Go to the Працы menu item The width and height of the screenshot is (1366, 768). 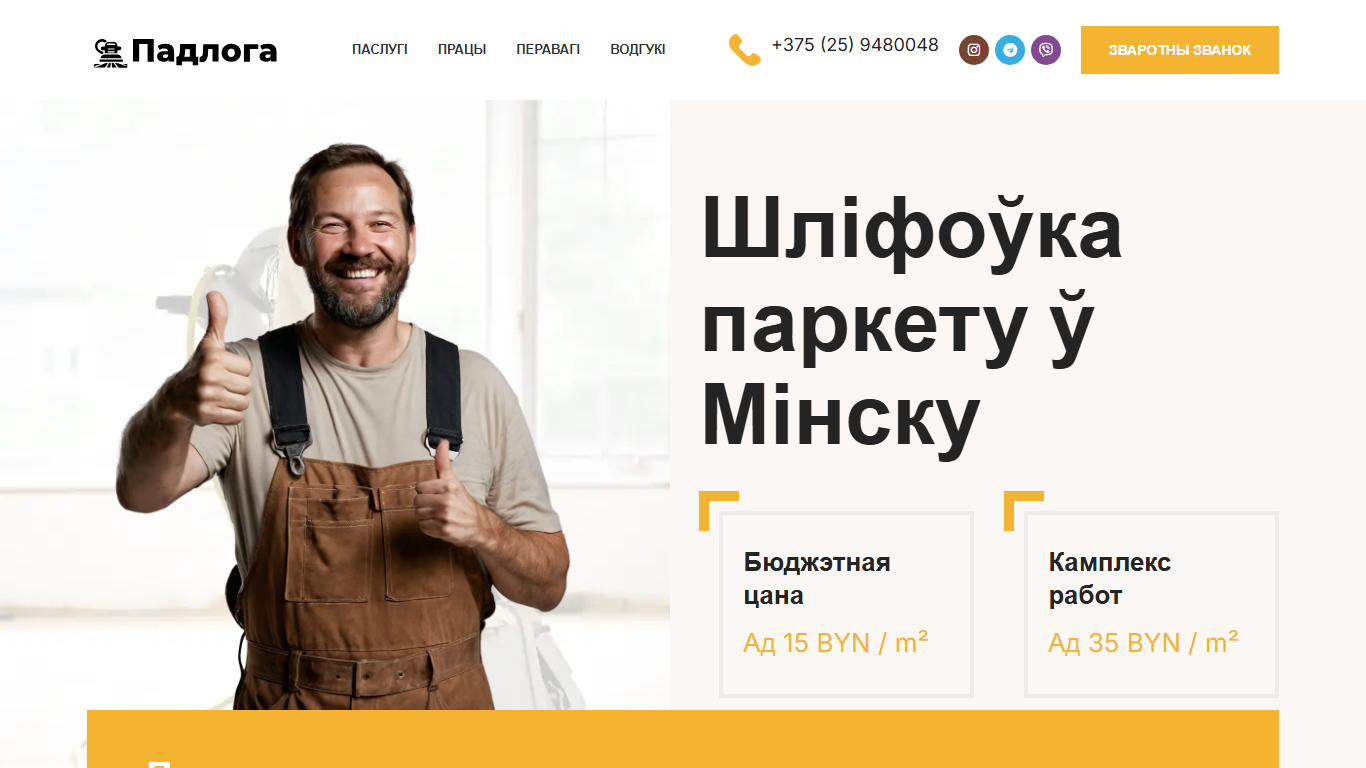tap(462, 49)
